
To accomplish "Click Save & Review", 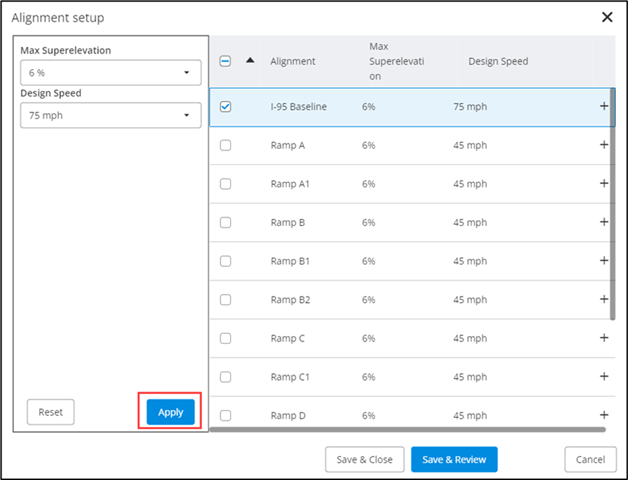I will [x=453, y=459].
